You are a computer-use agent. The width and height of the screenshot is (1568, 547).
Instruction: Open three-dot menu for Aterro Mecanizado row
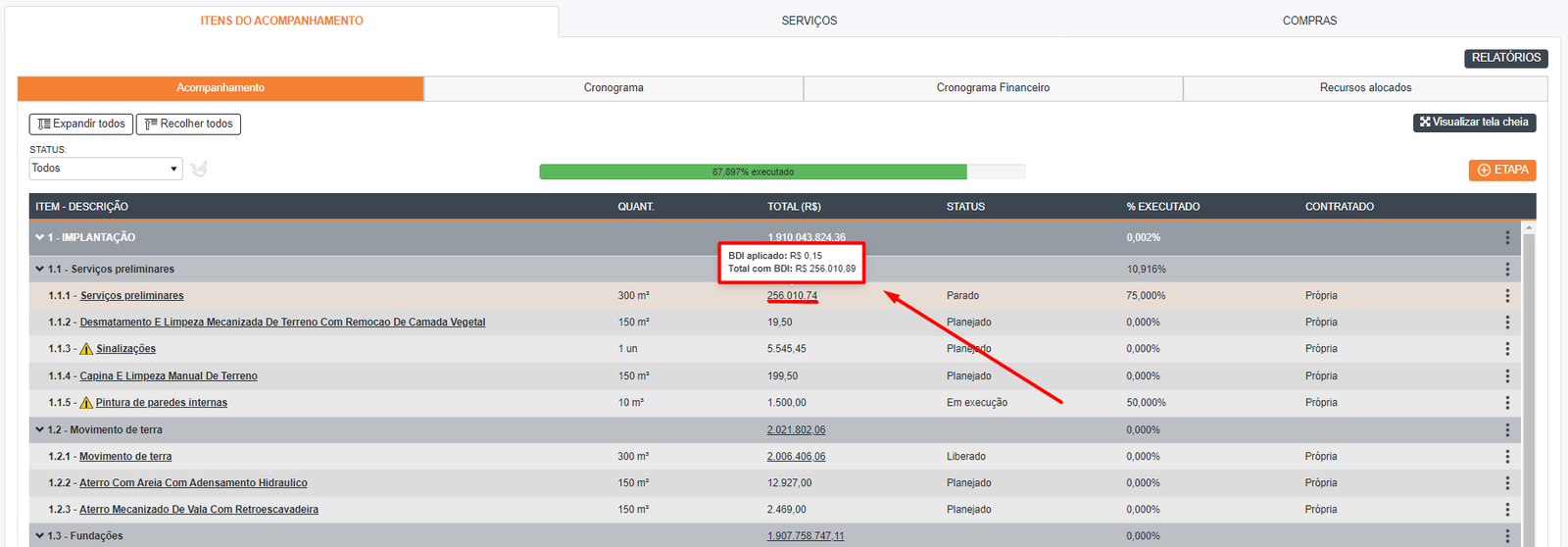click(x=1507, y=510)
